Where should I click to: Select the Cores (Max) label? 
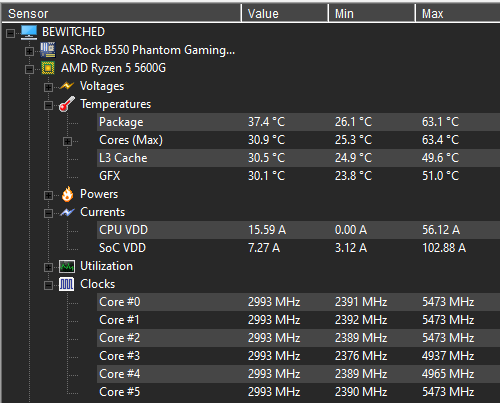[131, 140]
